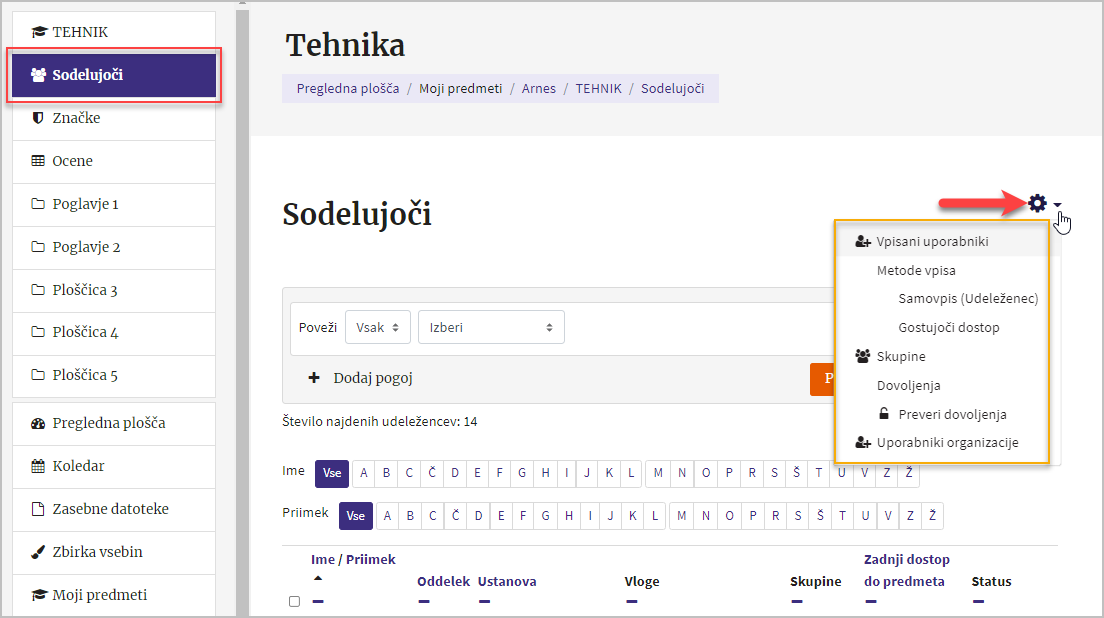Screen dimensions: 1104x618
Task: Click folder icon beside Poglavje 1
Action: pos(38,204)
